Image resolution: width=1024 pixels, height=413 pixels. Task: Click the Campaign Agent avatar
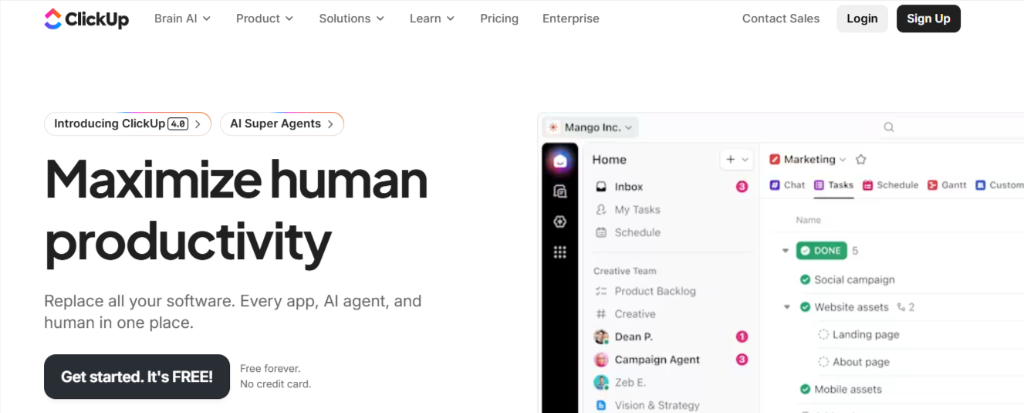tap(601, 360)
